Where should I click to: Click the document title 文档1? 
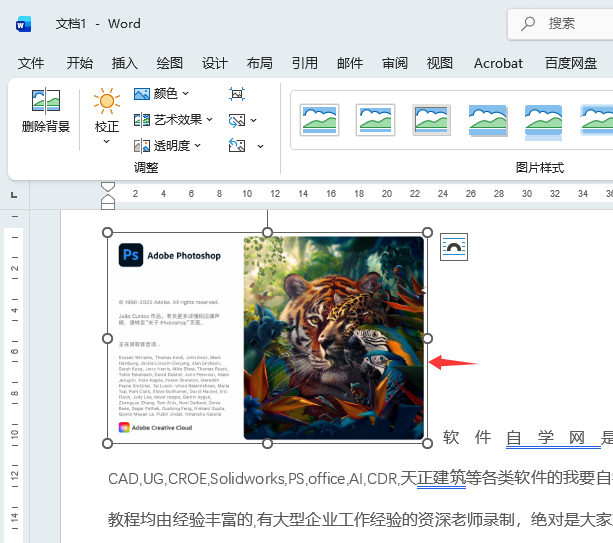[70, 24]
